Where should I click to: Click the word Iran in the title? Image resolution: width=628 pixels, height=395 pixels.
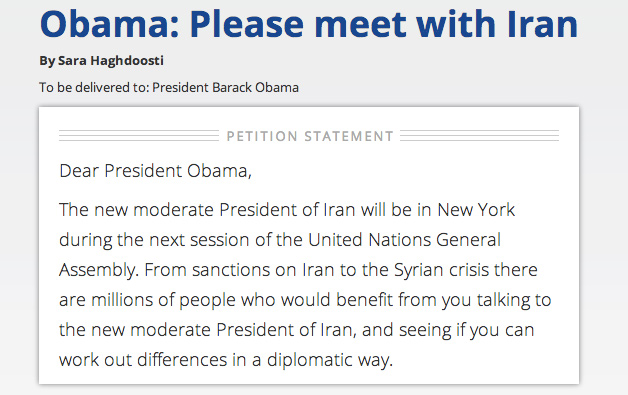(542, 24)
